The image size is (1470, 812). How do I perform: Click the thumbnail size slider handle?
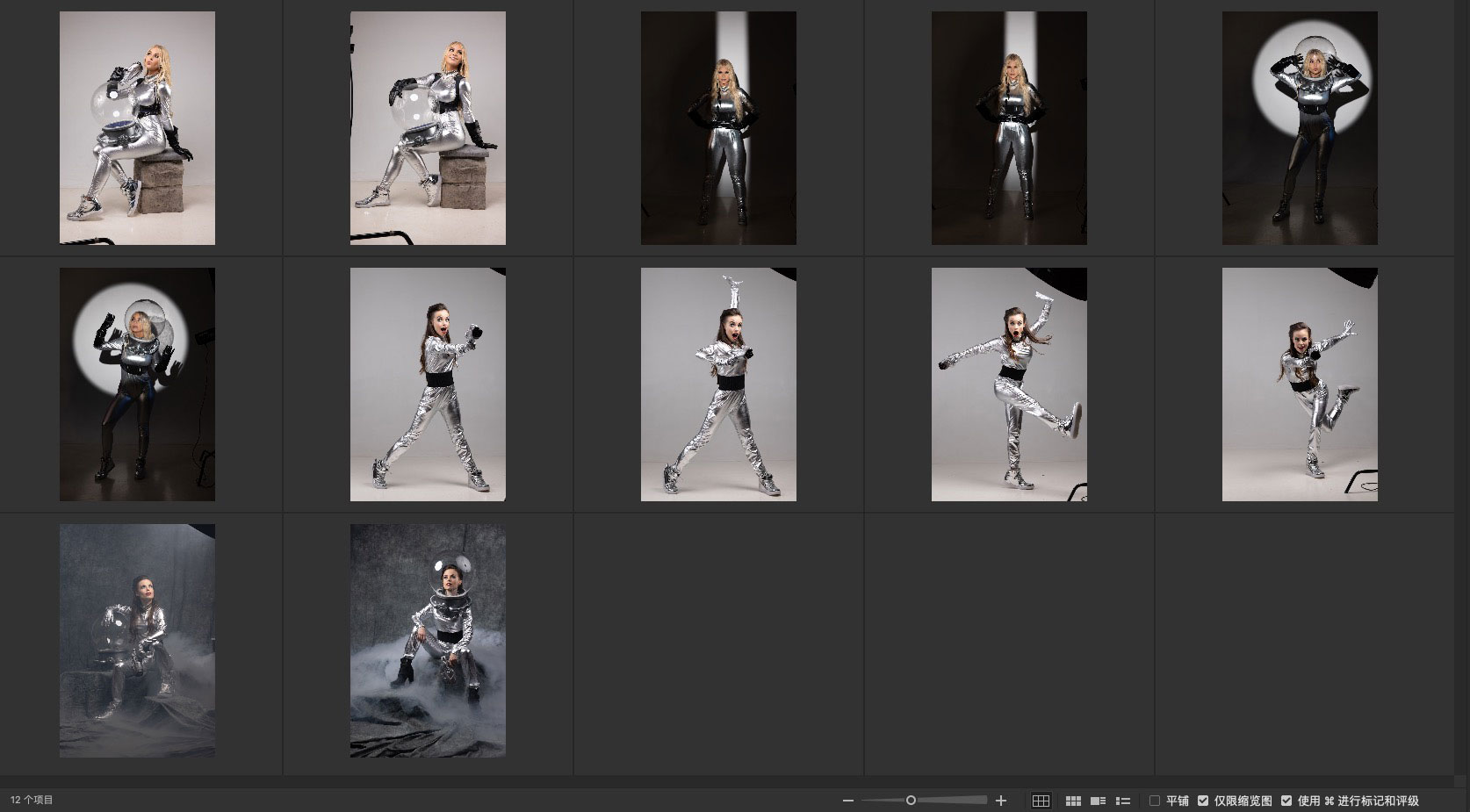coord(911,801)
